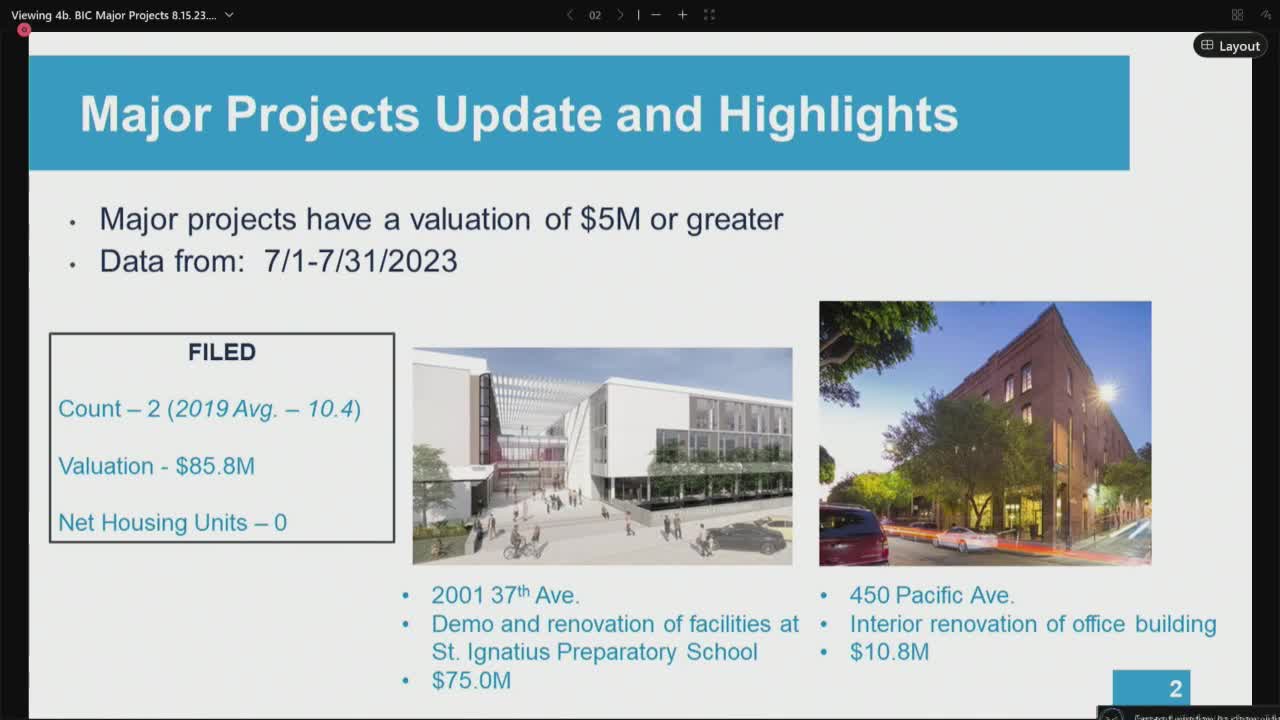This screenshot has width=1280, height=720.
Task: Click the 450 Pacific Ave building photo
Action: point(985,432)
